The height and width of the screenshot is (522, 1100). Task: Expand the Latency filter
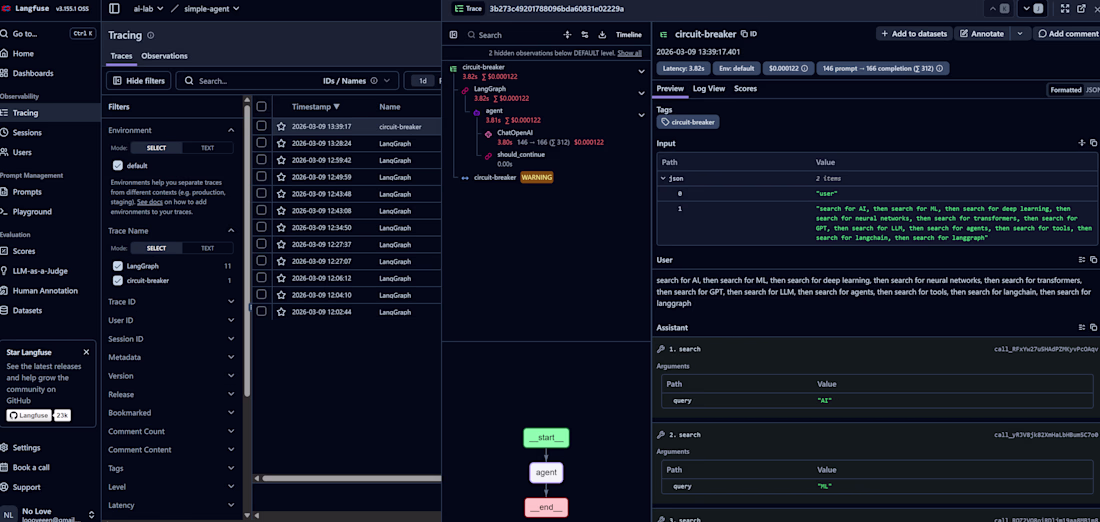(x=231, y=505)
